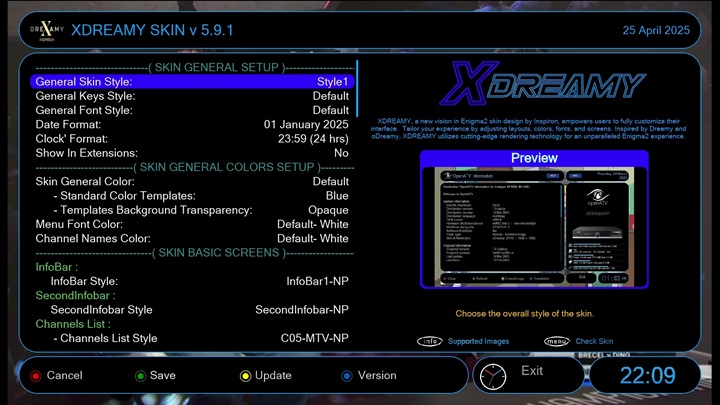
Task: Click the Channels List : section heading
Action: click(x=73, y=324)
